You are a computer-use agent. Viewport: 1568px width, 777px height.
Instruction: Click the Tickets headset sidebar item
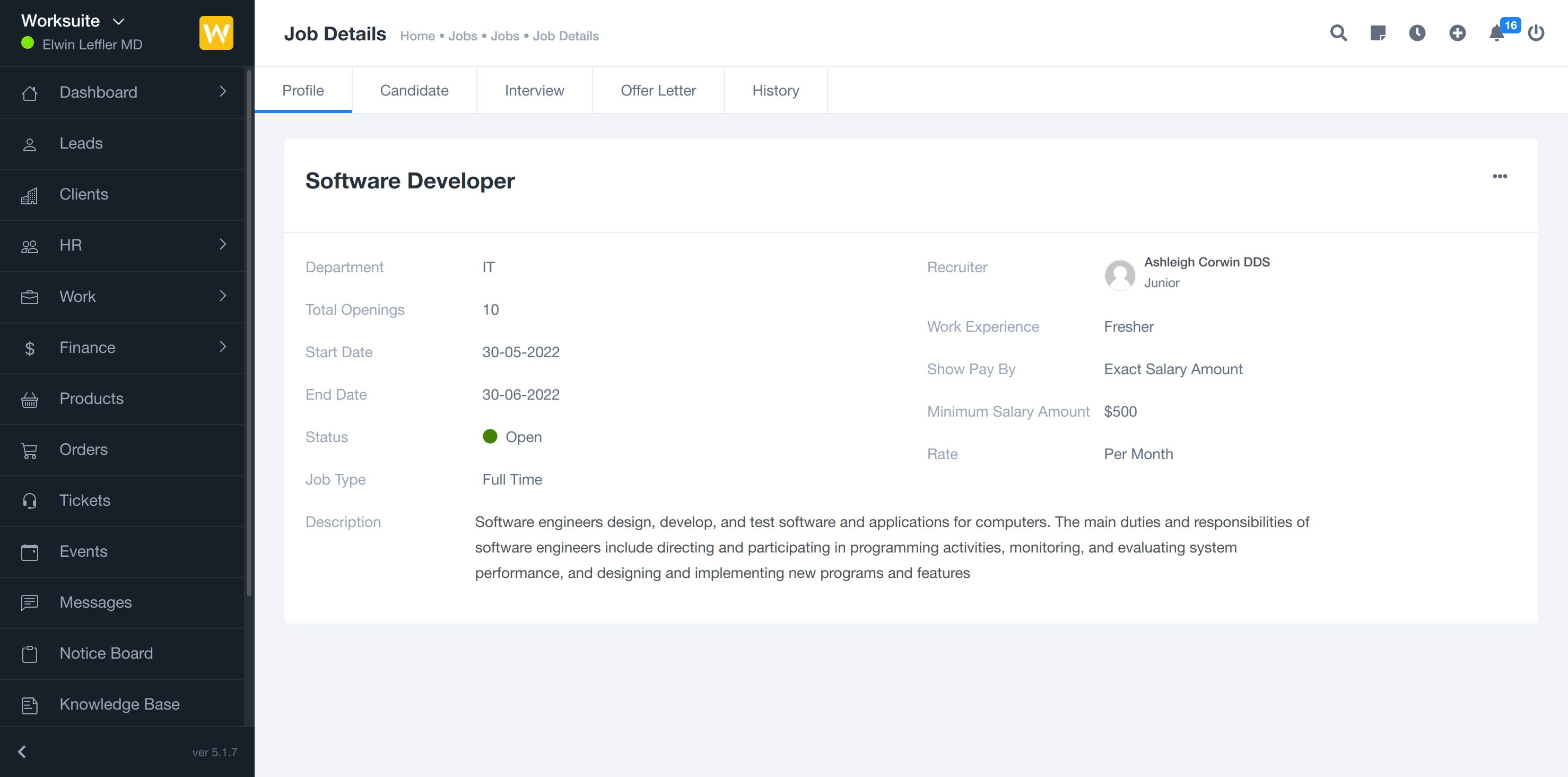click(x=85, y=500)
